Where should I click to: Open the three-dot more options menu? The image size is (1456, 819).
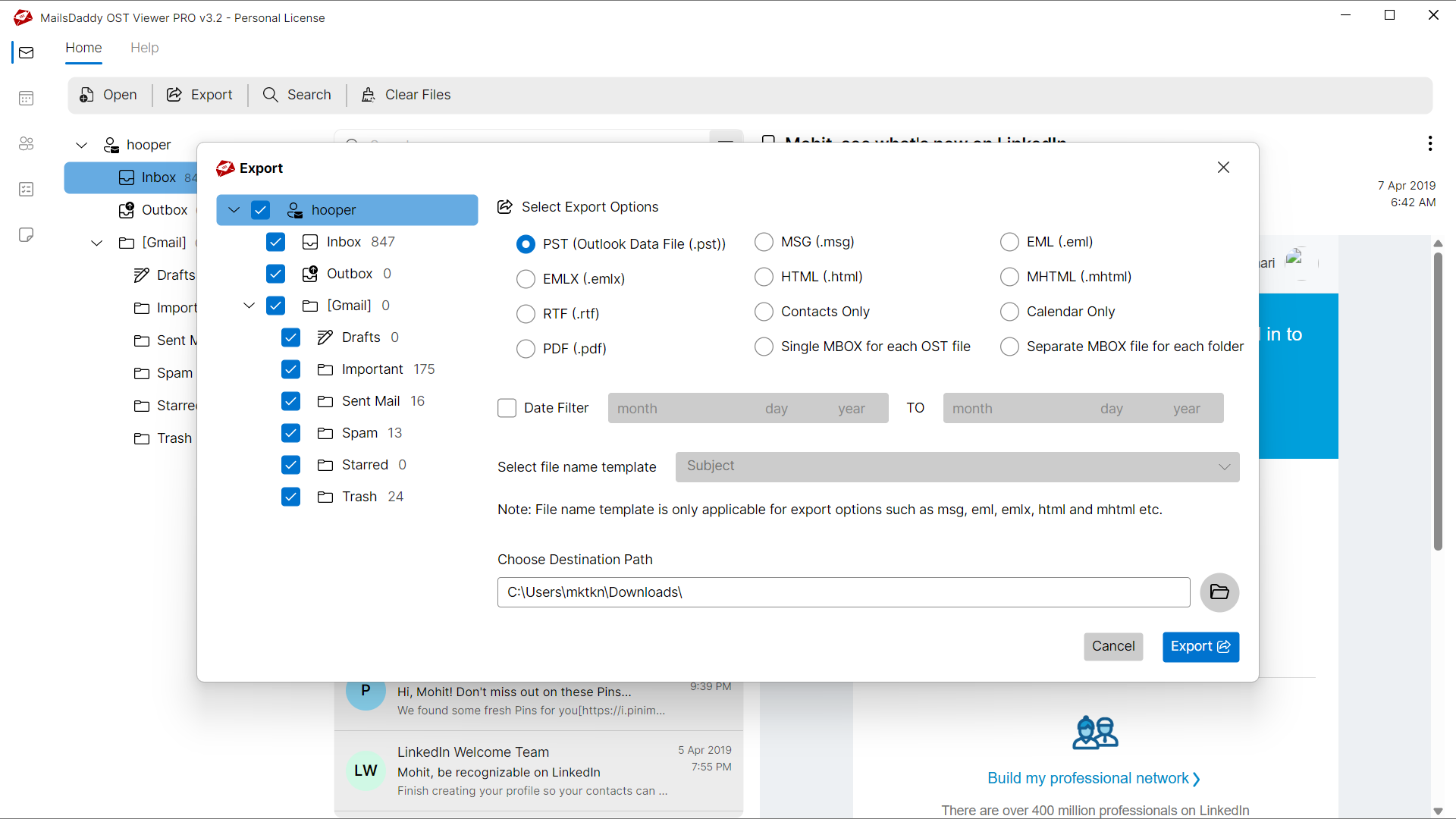1429,144
